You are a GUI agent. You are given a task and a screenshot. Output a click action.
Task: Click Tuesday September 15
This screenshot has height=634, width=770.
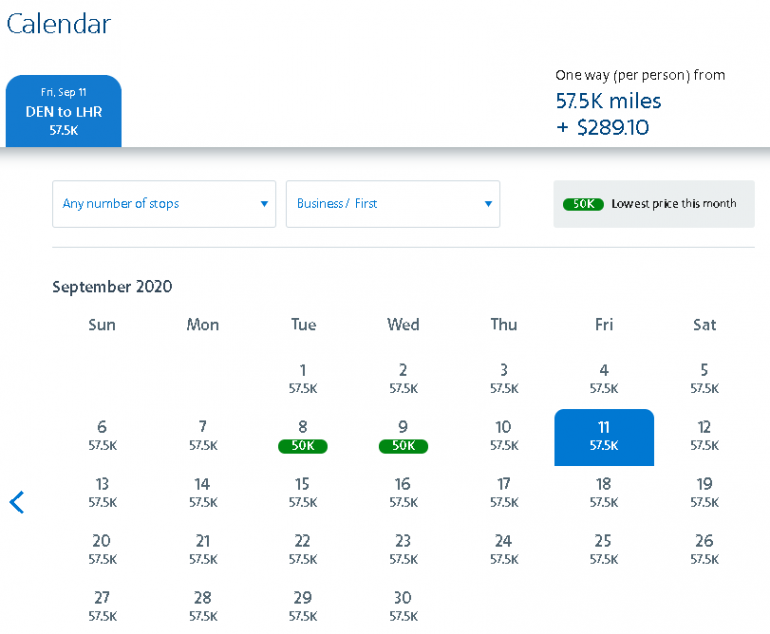pos(303,492)
